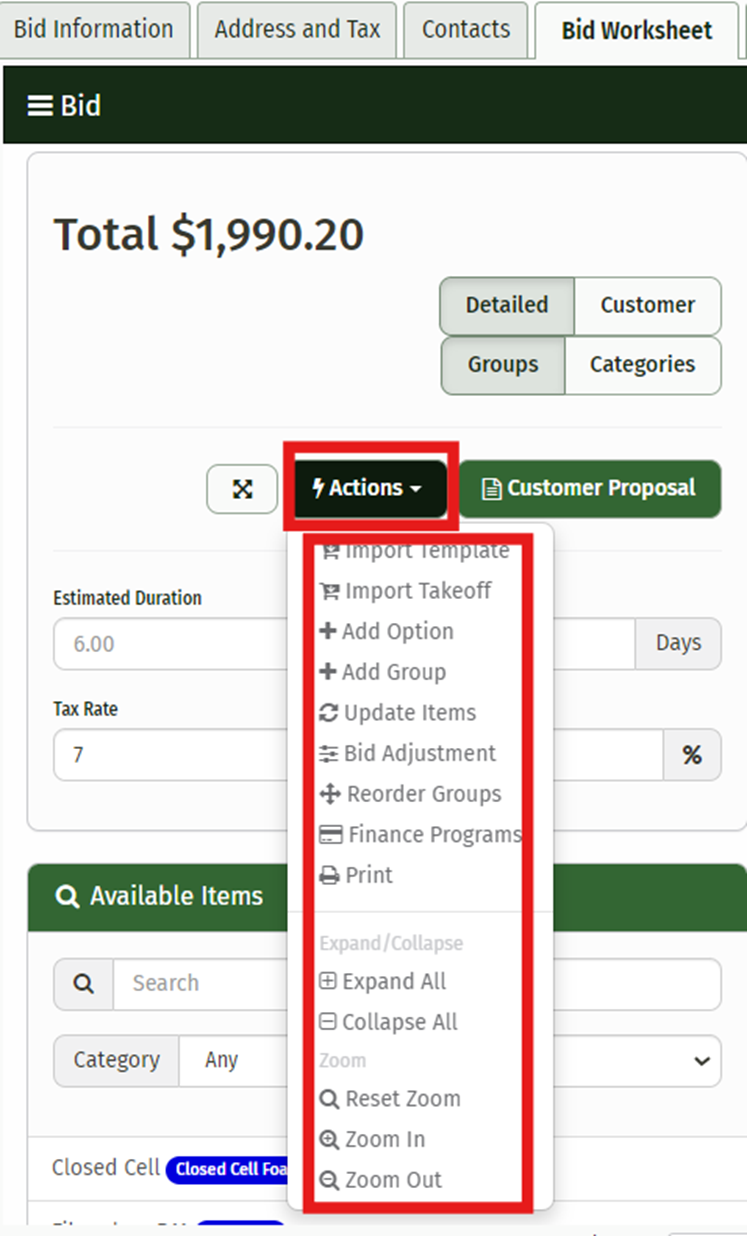Open the Category Any dropdown chevron
The width and height of the screenshot is (747, 1236).
pyautogui.click(x=702, y=1061)
